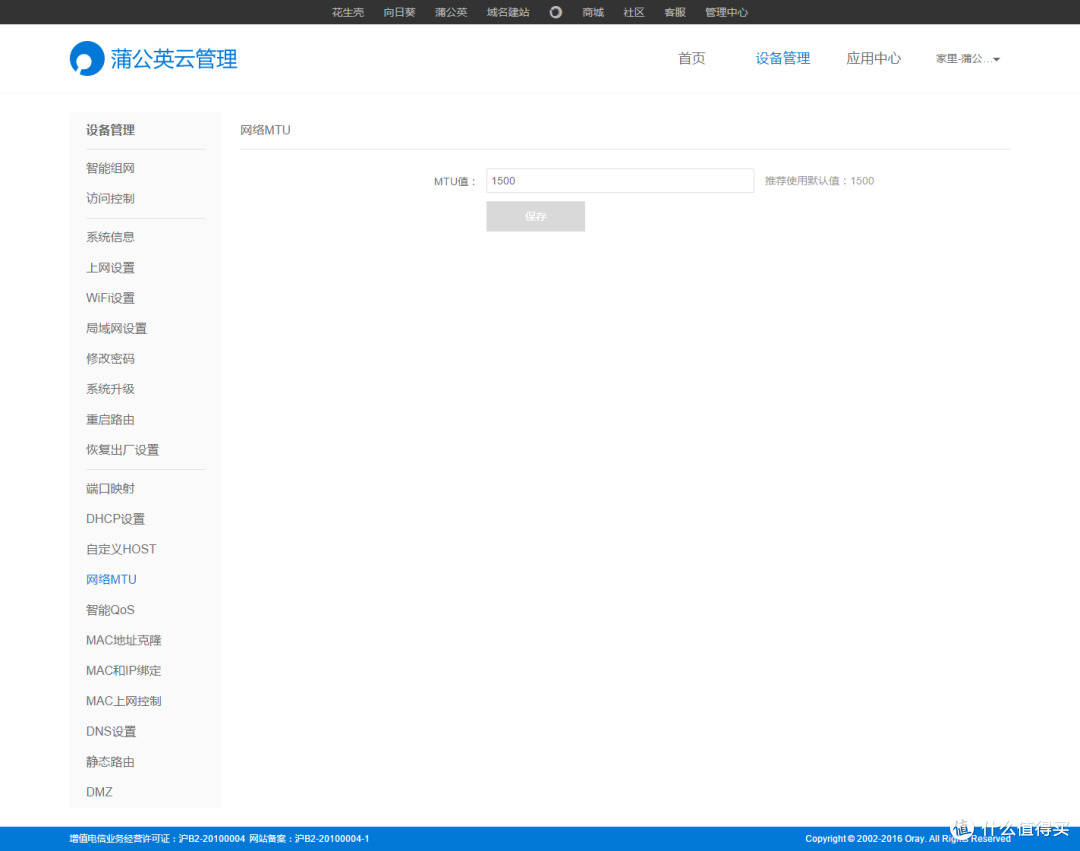
Task: Open 域名建站 in top bar
Action: (x=508, y=12)
